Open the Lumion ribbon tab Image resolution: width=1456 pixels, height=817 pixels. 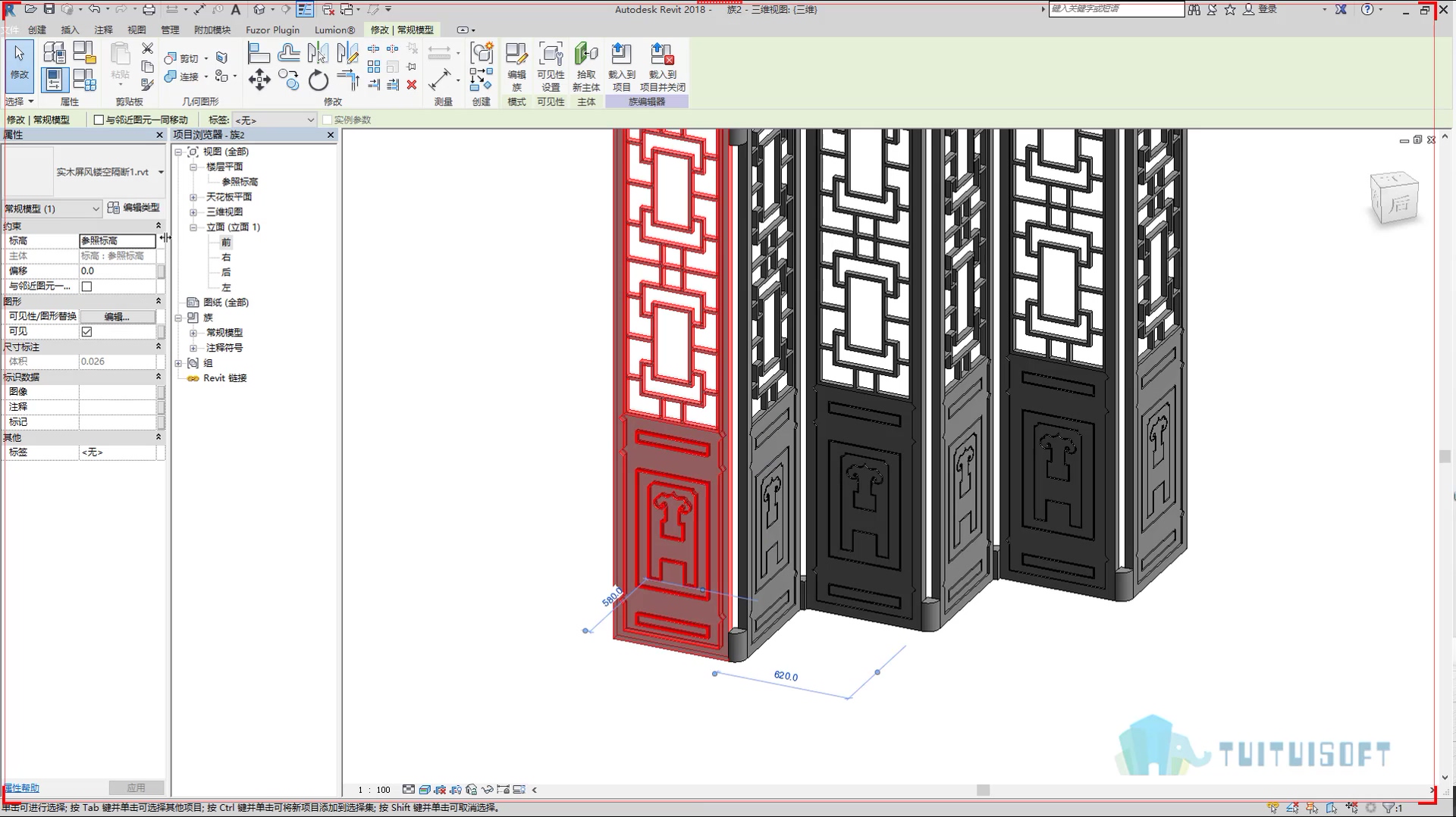pyautogui.click(x=334, y=30)
